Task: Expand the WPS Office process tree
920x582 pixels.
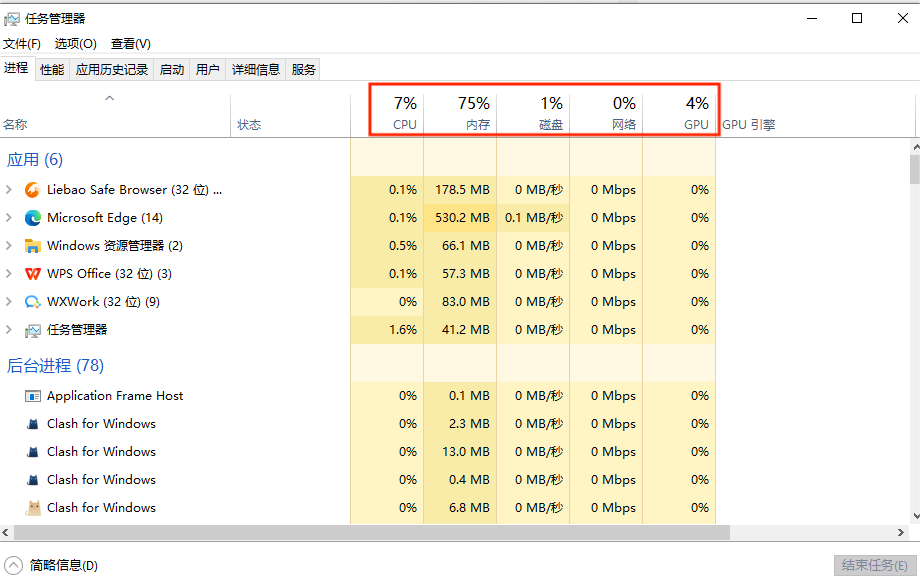Action: [9, 274]
